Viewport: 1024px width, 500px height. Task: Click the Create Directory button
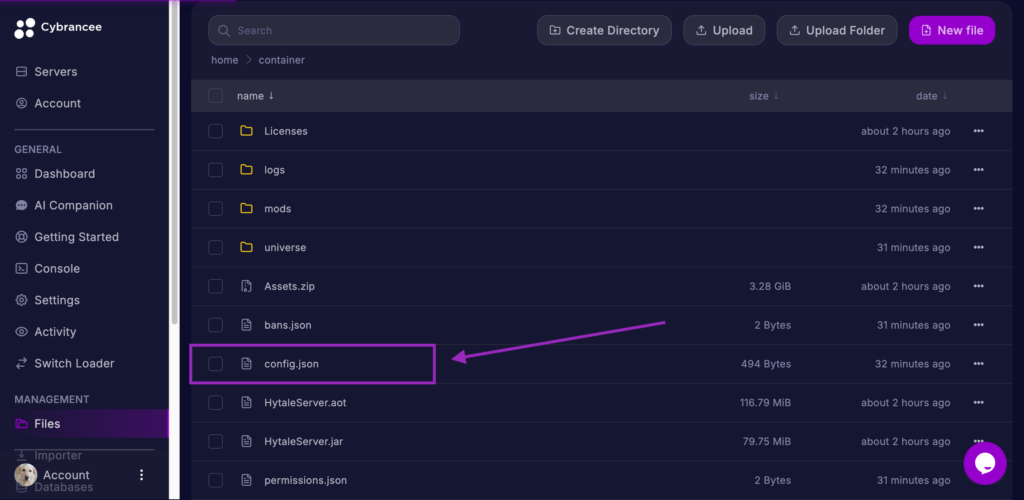604,31
